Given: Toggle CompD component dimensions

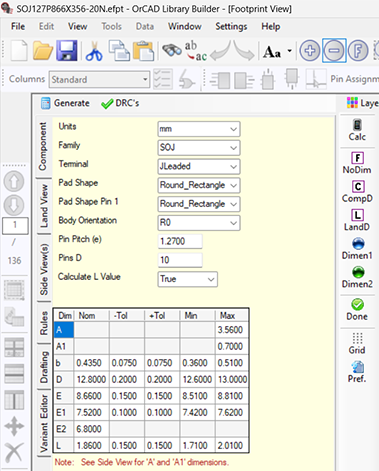Looking at the screenshot, I should tap(357, 192).
